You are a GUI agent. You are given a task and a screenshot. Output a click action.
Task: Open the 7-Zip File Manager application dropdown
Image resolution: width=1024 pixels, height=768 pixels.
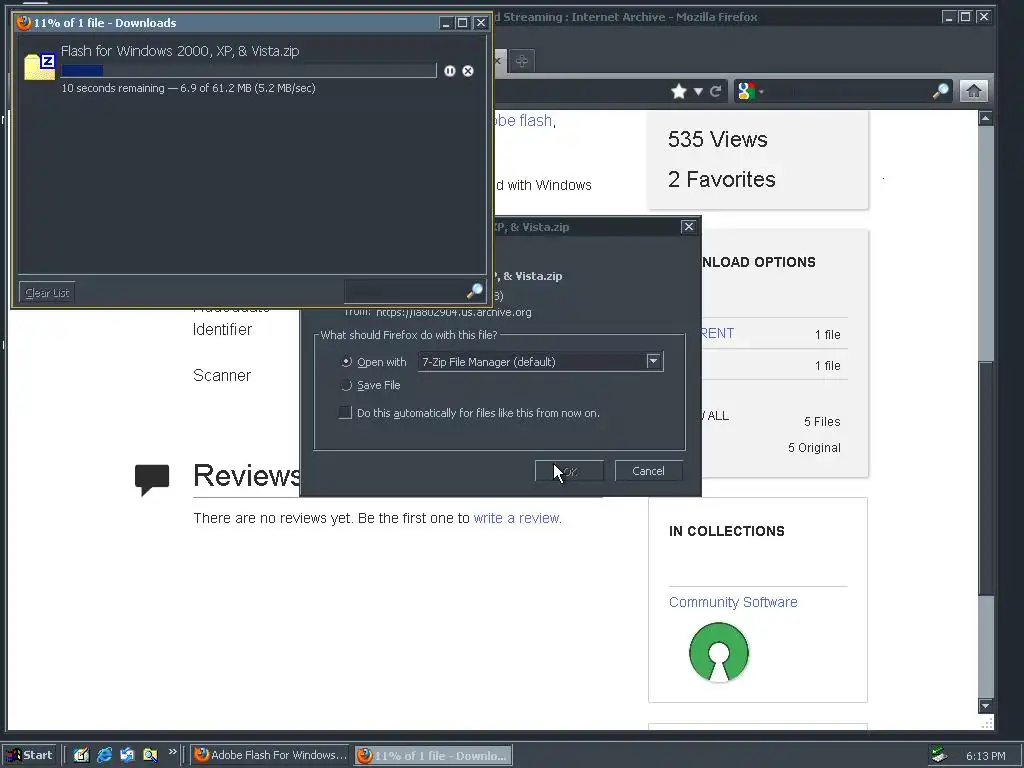click(x=653, y=361)
